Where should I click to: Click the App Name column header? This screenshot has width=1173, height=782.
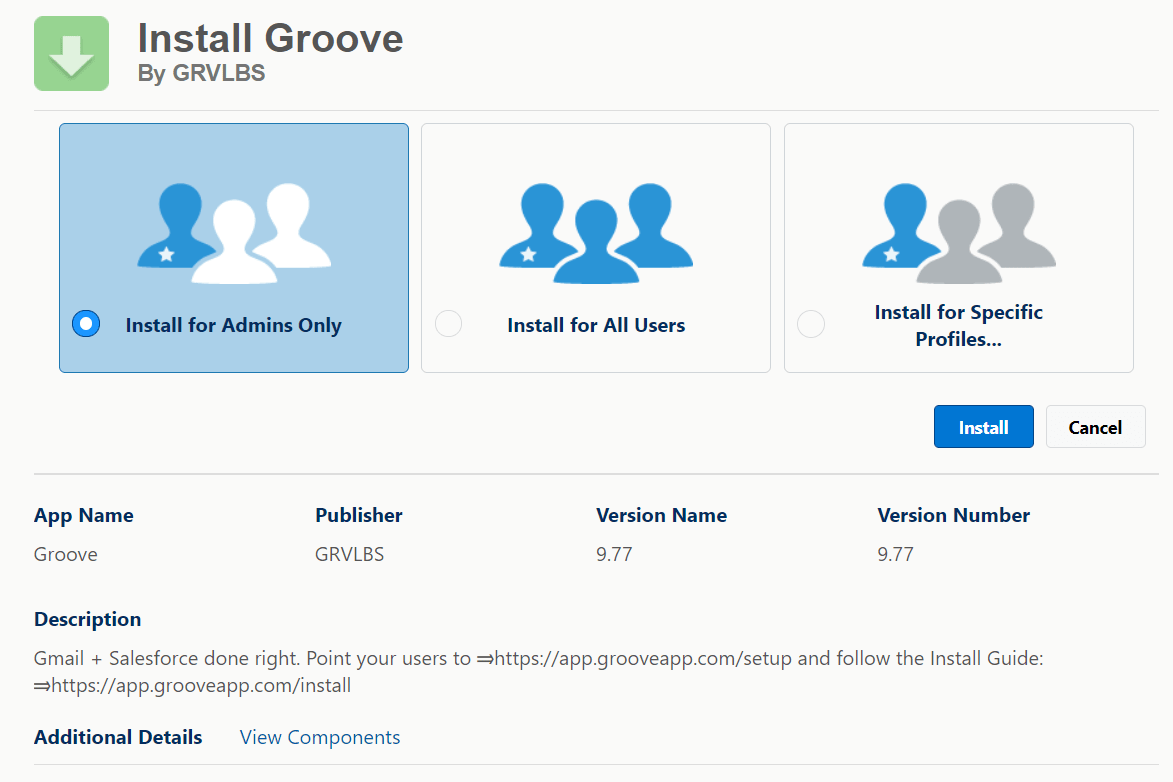click(84, 515)
